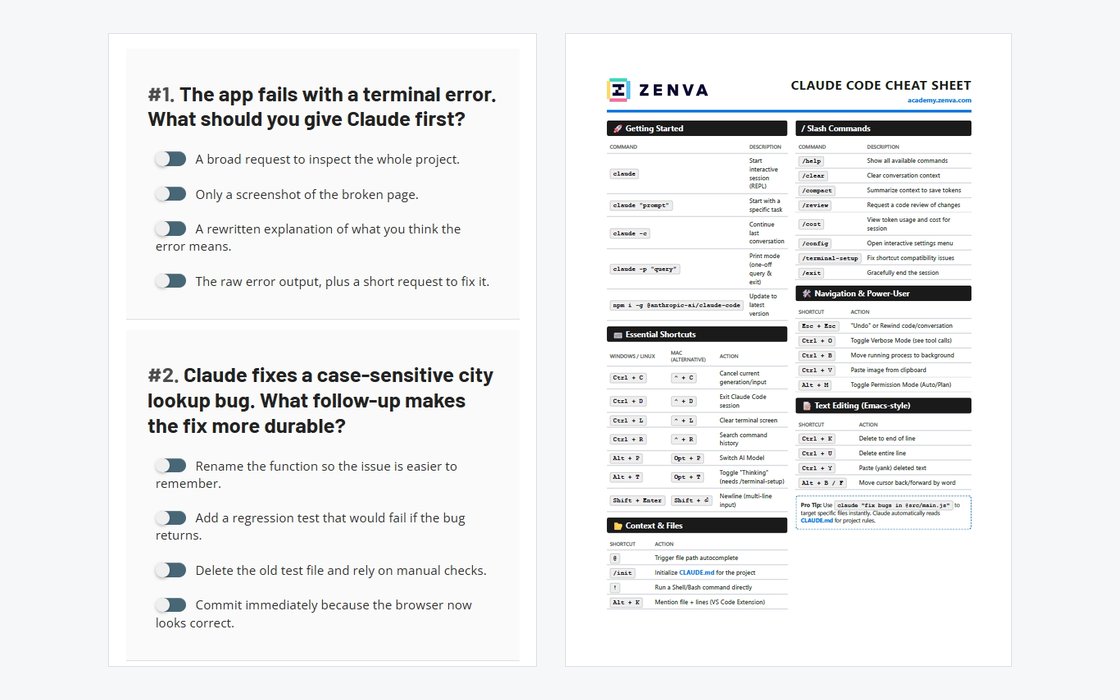Toggle 'A broad request to inspect the whole project'

tap(171, 159)
